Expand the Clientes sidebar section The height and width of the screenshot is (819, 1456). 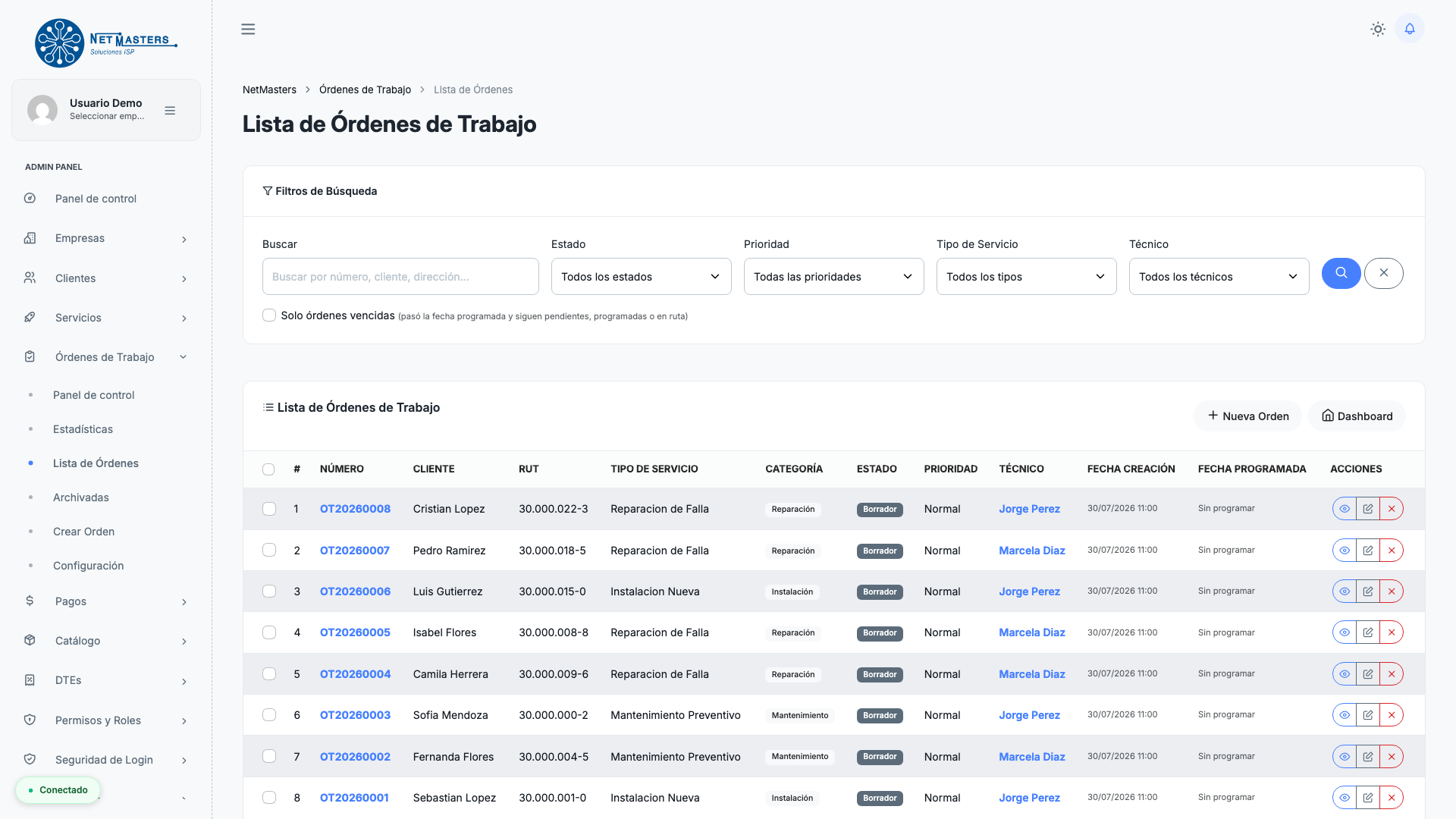(106, 278)
